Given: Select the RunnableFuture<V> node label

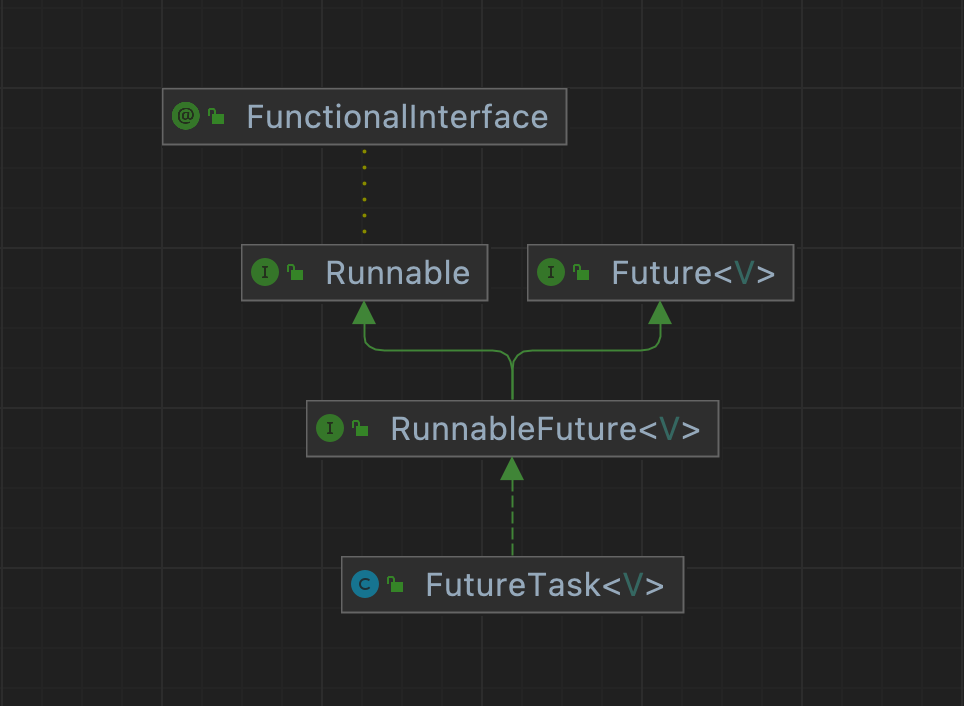Looking at the screenshot, I should 545,429.
